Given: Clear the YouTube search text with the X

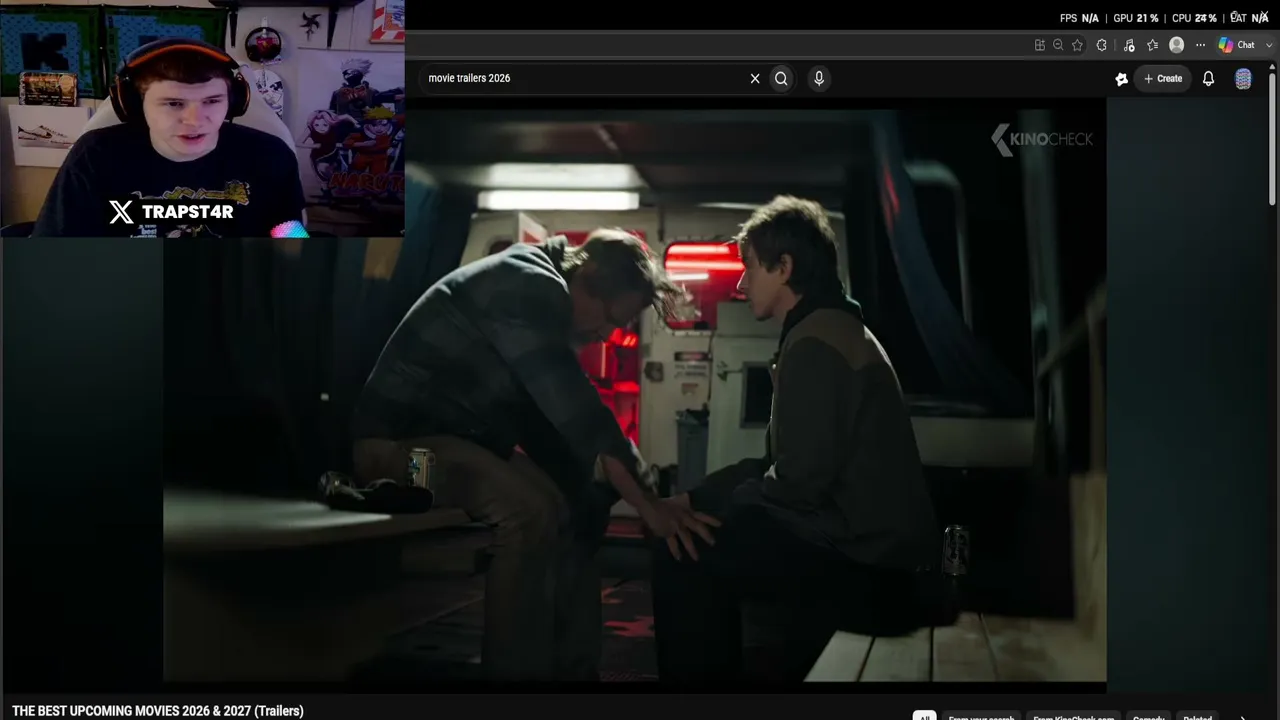Looking at the screenshot, I should tap(755, 78).
